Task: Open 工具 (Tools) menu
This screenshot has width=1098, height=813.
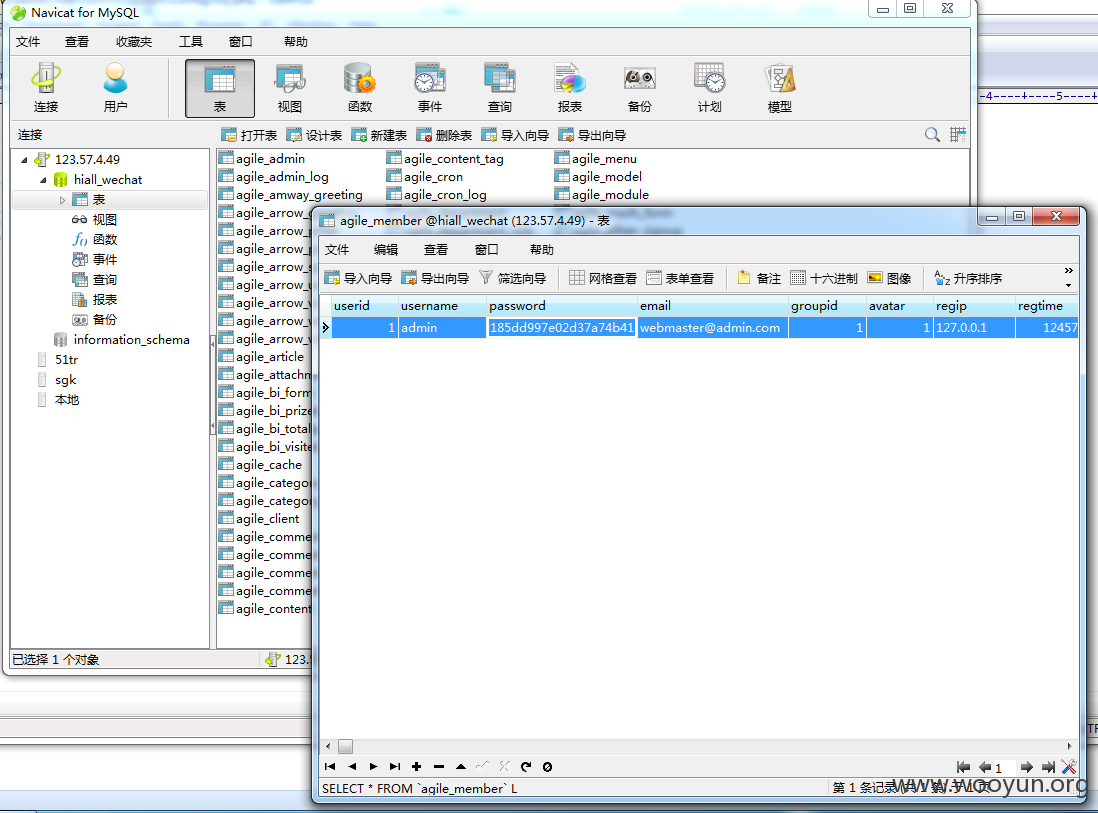Action: click(x=190, y=42)
